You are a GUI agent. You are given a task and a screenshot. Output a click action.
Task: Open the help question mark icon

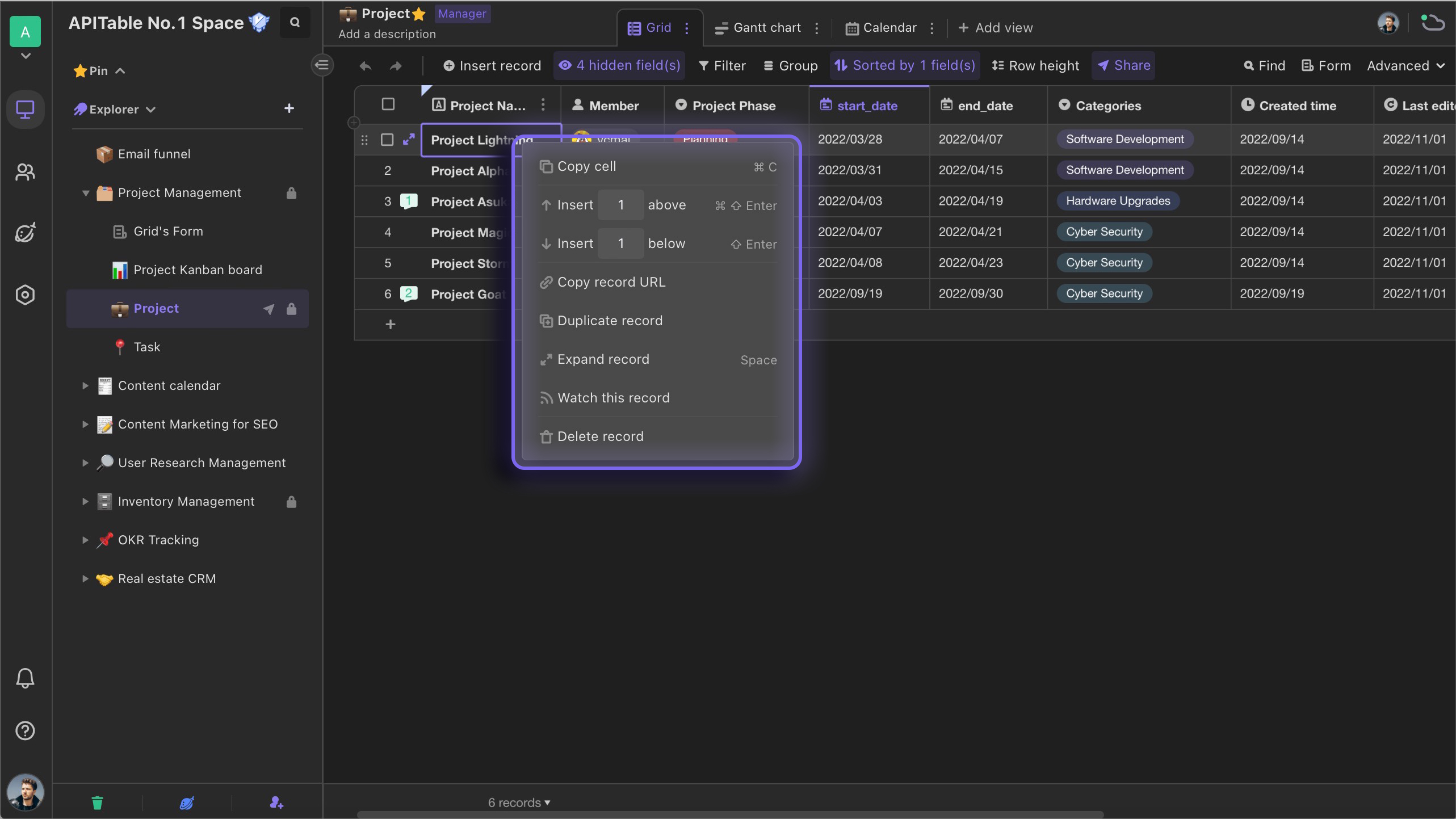point(25,730)
